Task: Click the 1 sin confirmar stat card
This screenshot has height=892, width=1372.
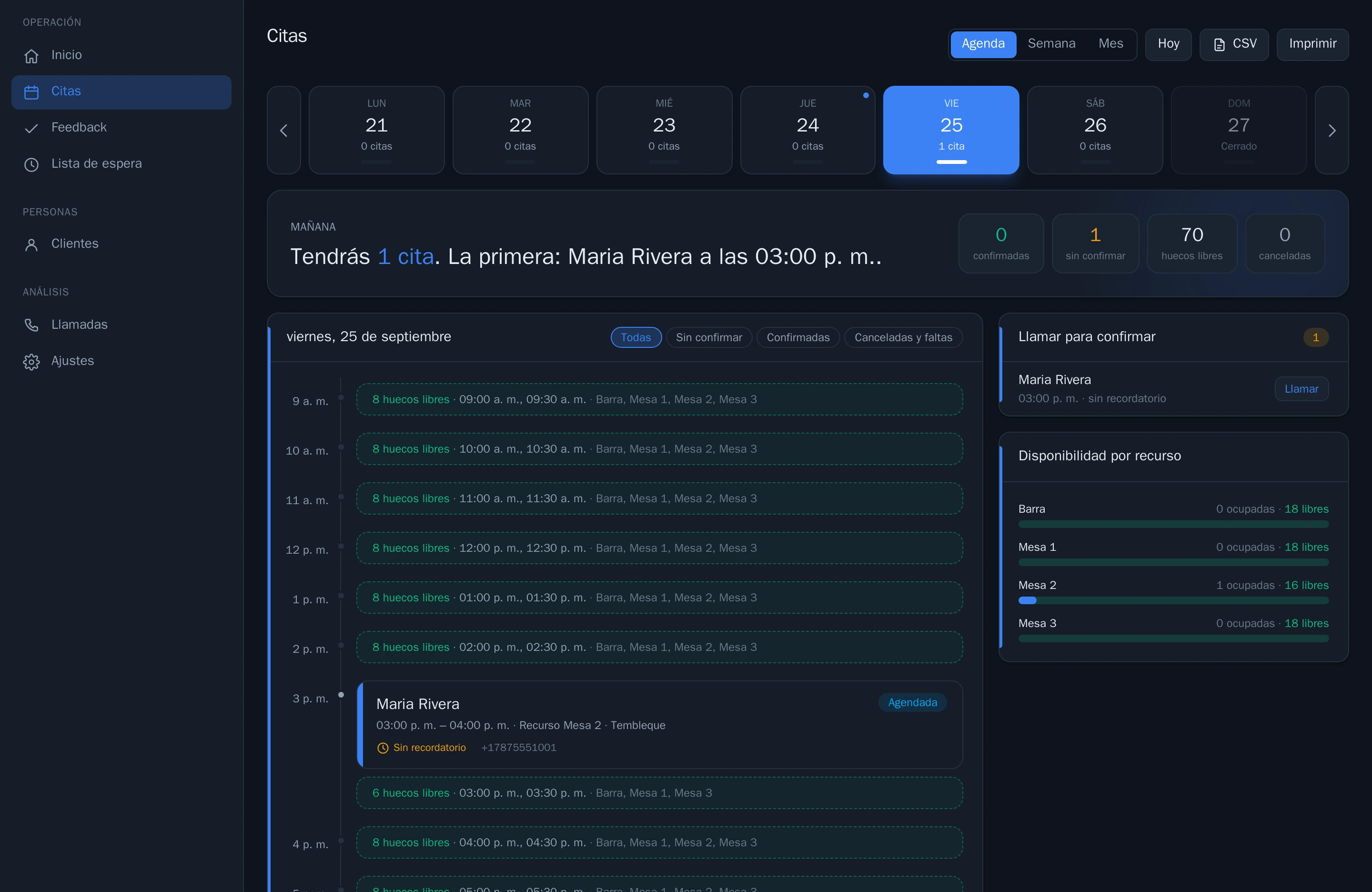Action: [x=1095, y=243]
